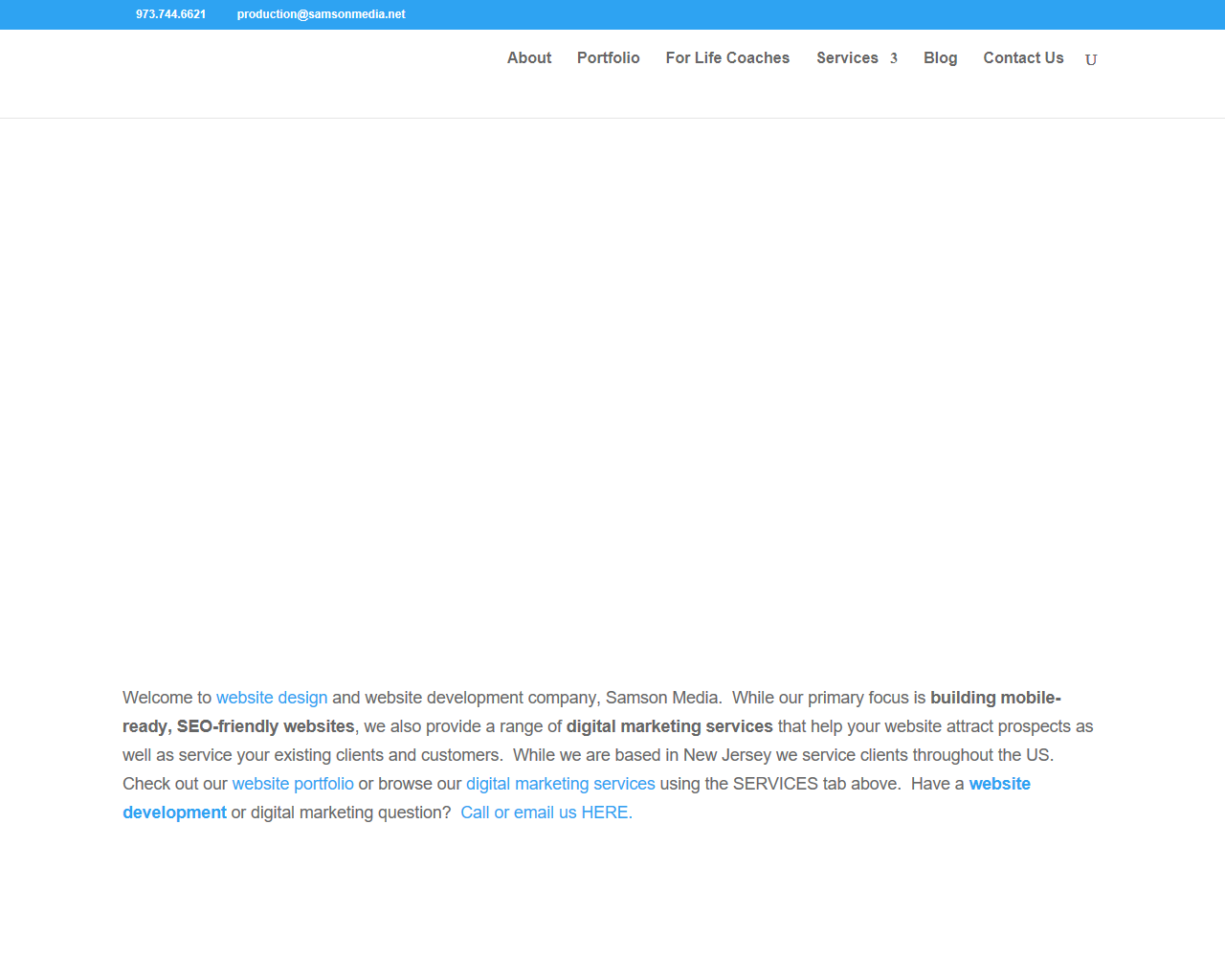
Task: Navigate to the Blog page
Action: tap(940, 58)
